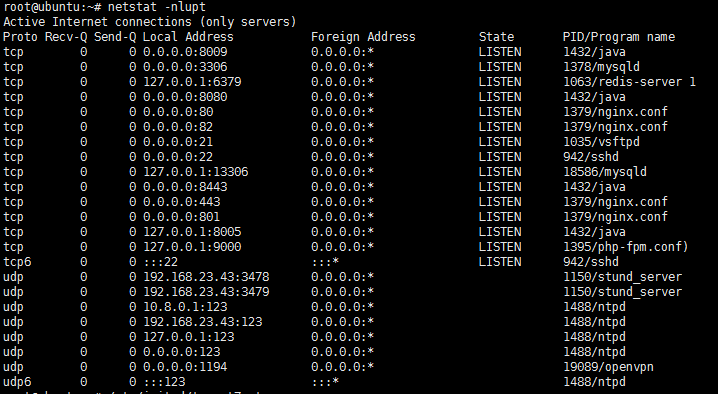Click the command text 'netstat -nlupt'
This screenshot has height=394, width=718.
click(x=157, y=7)
